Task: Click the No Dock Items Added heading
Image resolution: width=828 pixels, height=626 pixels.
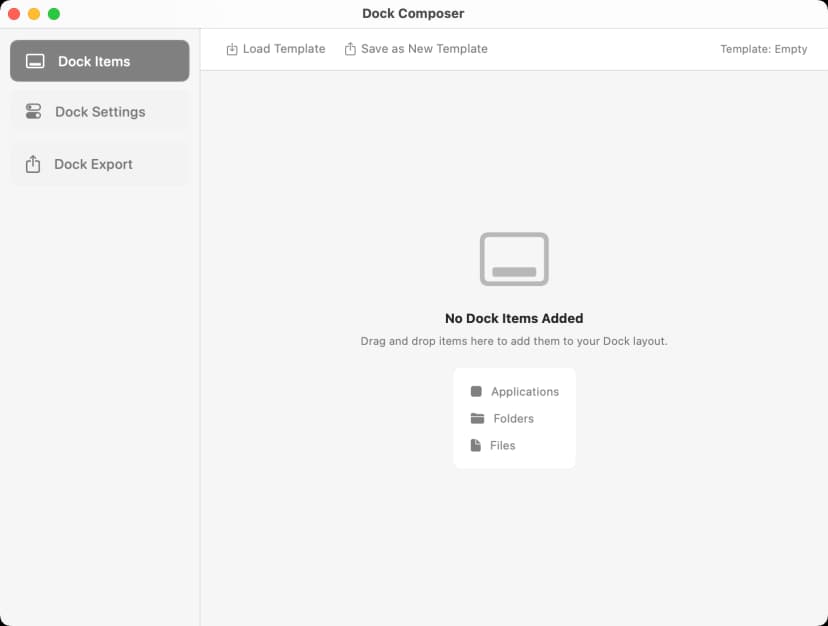Action: pos(514,319)
